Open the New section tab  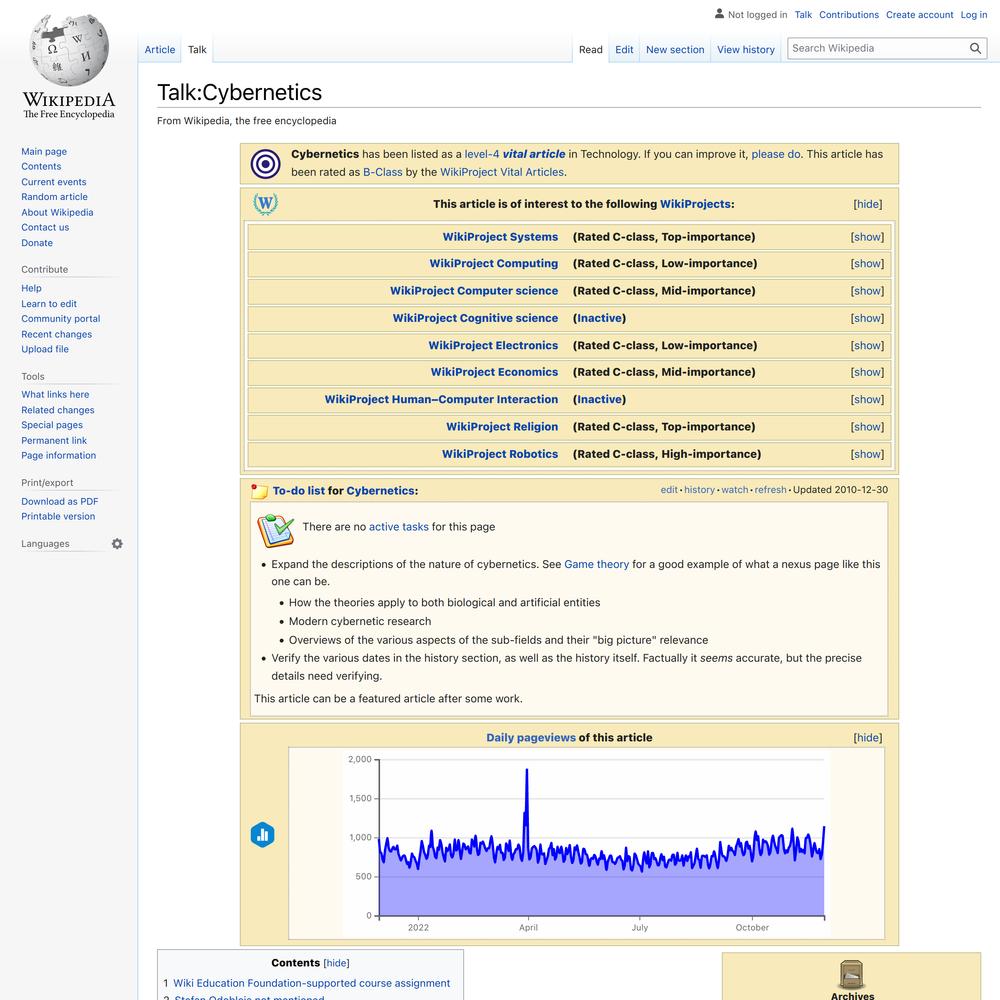tap(675, 50)
